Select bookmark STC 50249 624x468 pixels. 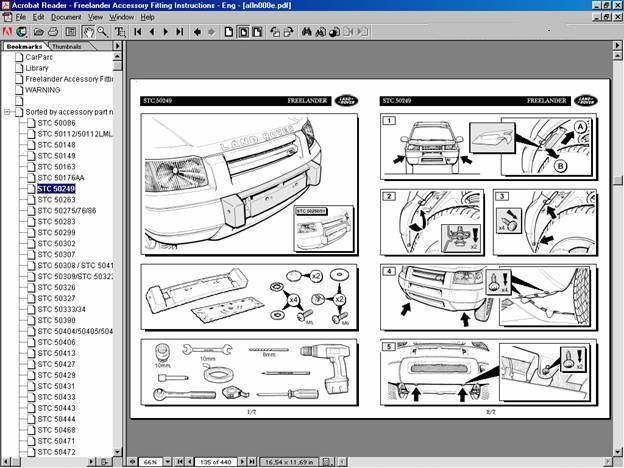click(56, 189)
